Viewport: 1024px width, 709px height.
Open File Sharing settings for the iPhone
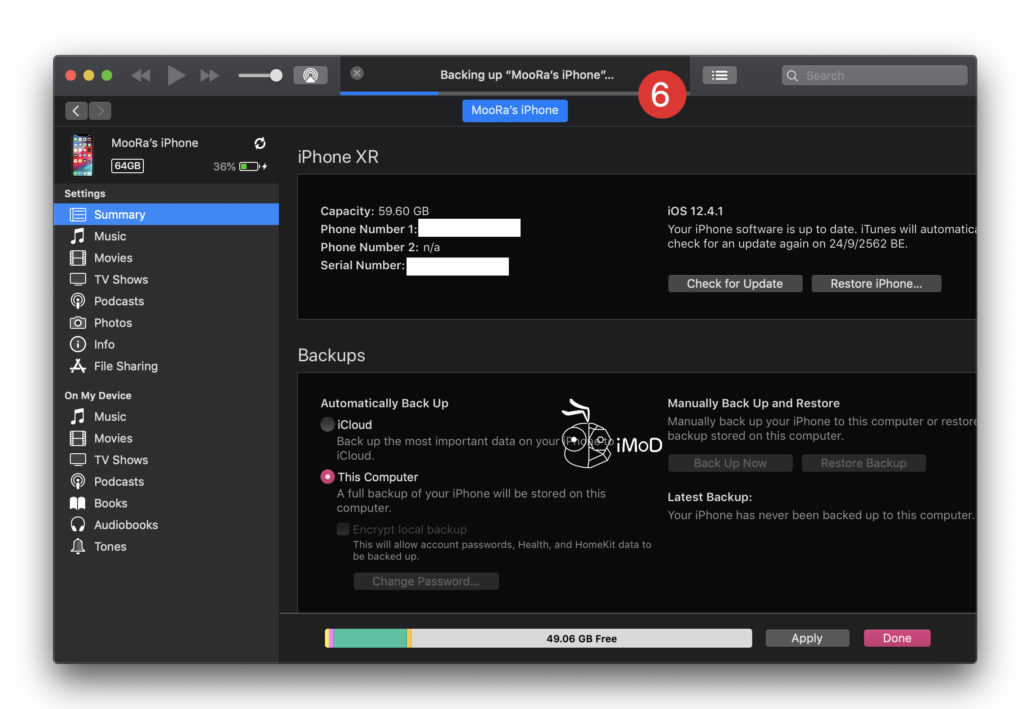(114, 366)
